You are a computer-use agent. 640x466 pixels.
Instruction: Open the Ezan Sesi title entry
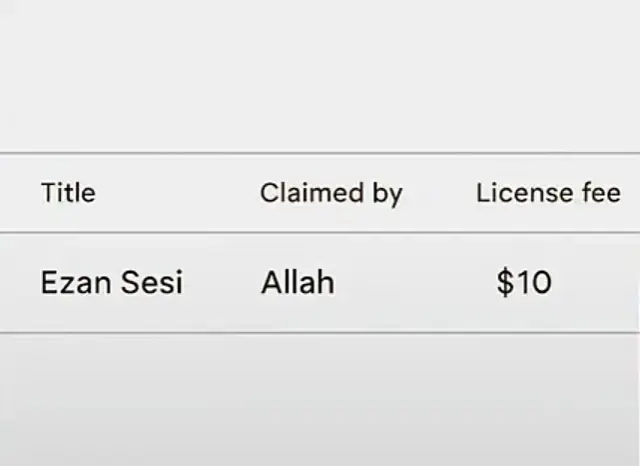pos(111,283)
